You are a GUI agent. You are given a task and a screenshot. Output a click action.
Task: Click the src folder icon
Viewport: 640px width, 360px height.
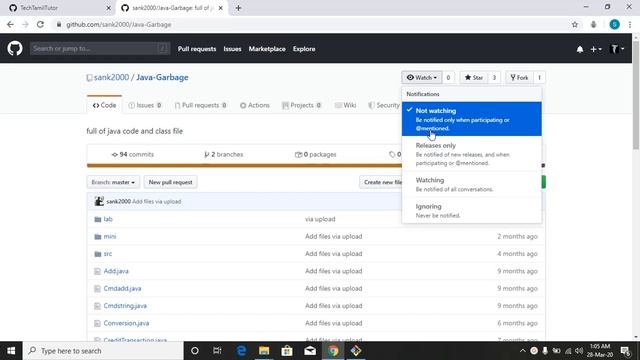pyautogui.click(x=98, y=254)
